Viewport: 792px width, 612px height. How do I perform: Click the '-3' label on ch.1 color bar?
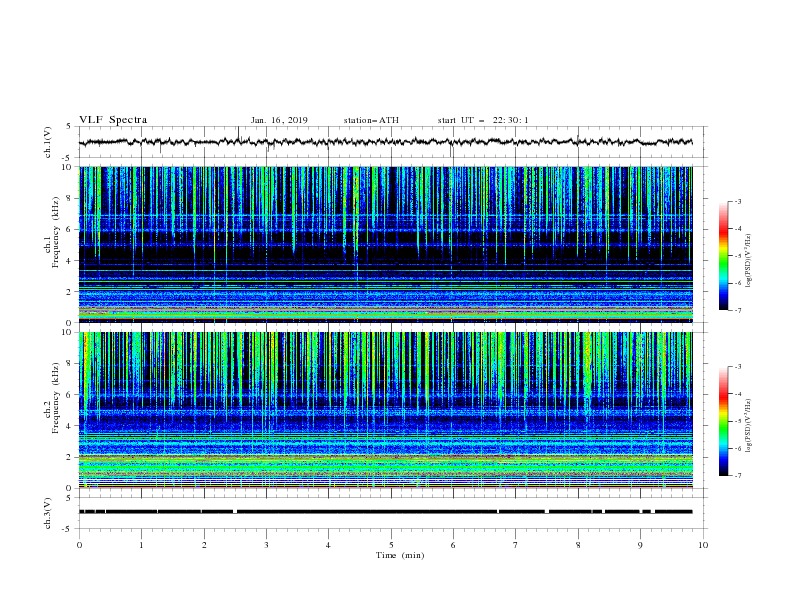pyautogui.click(x=737, y=201)
